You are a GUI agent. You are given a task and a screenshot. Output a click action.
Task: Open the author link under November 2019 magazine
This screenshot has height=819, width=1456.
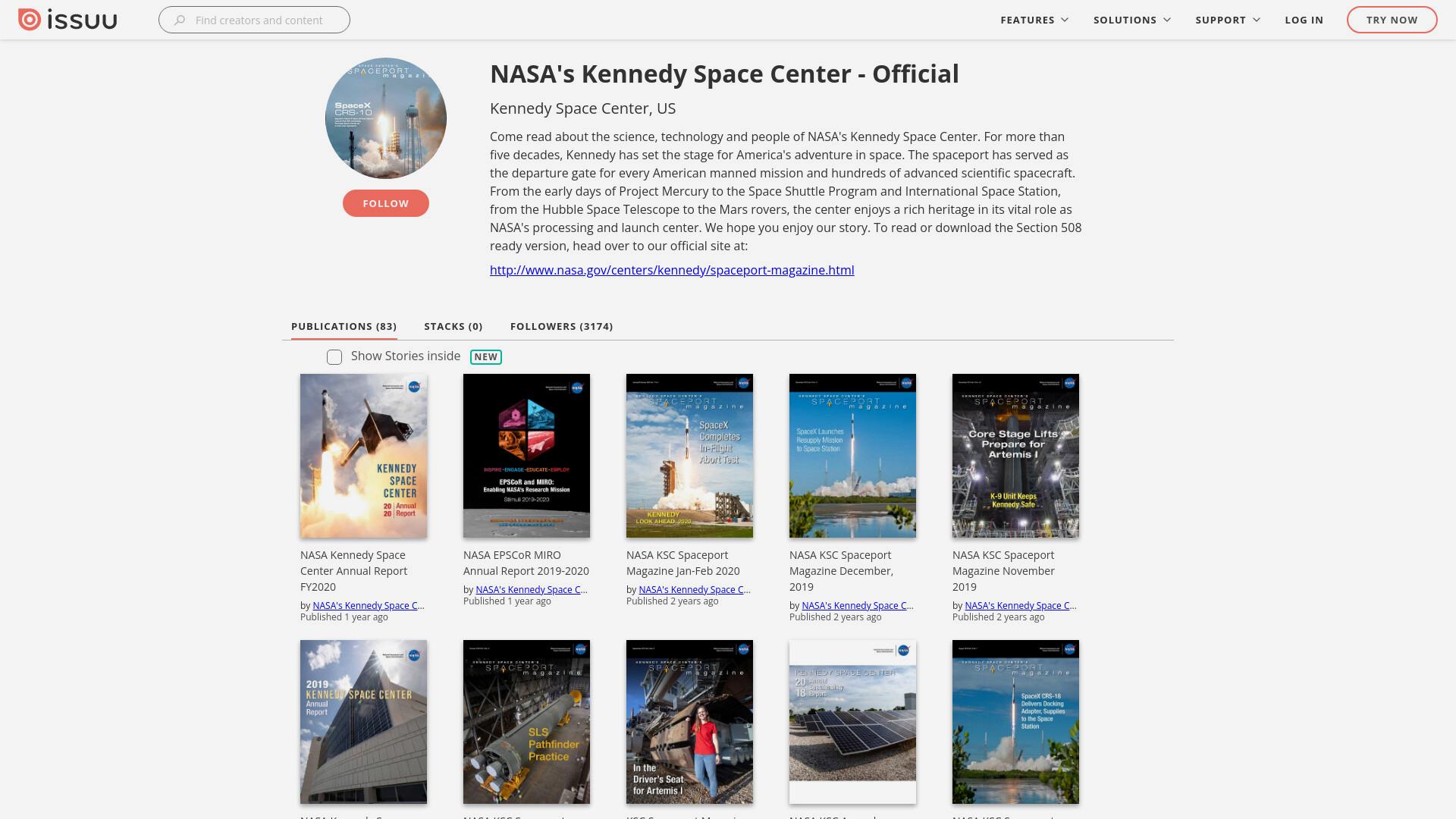coord(1021,605)
